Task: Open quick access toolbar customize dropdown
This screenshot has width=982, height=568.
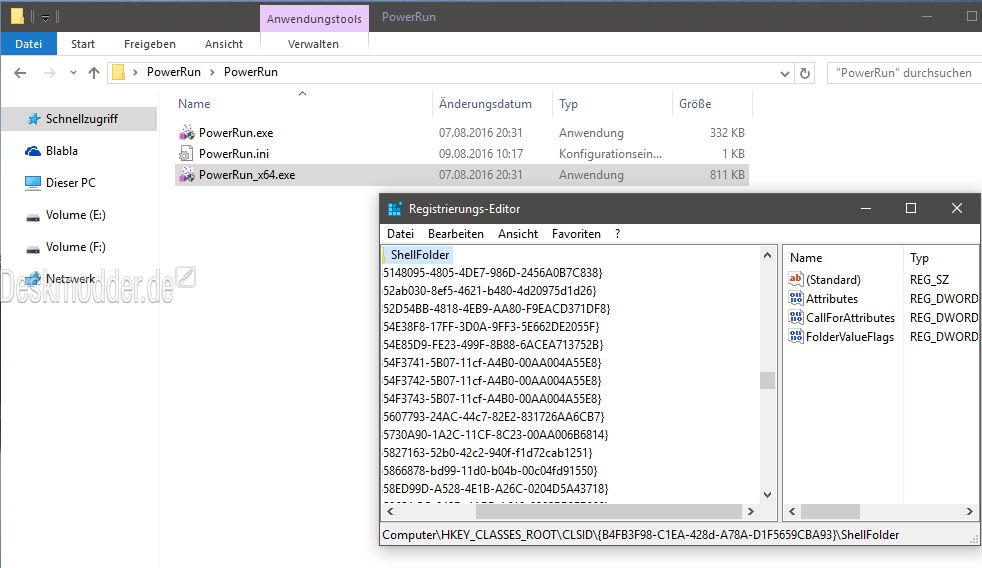Action: tap(45, 18)
